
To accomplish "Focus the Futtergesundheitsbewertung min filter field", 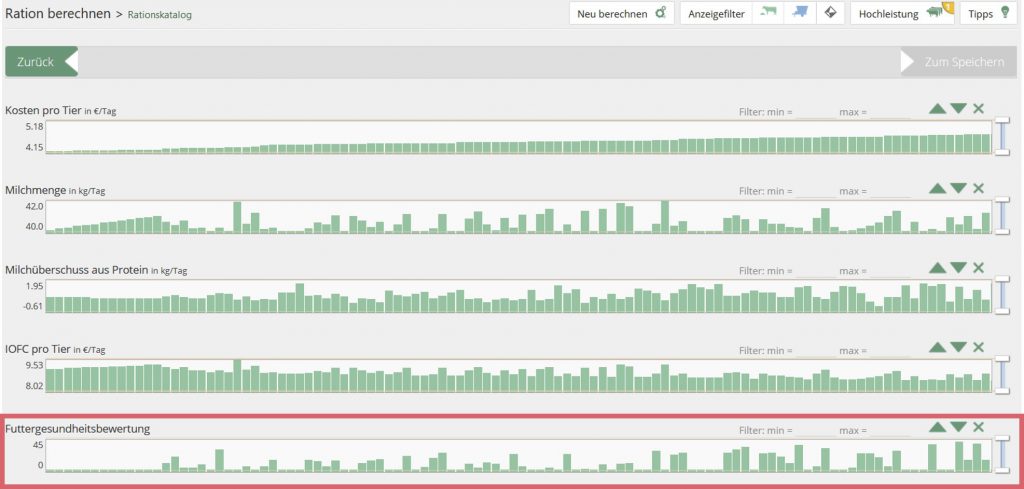I will pyautogui.click(x=816, y=430).
